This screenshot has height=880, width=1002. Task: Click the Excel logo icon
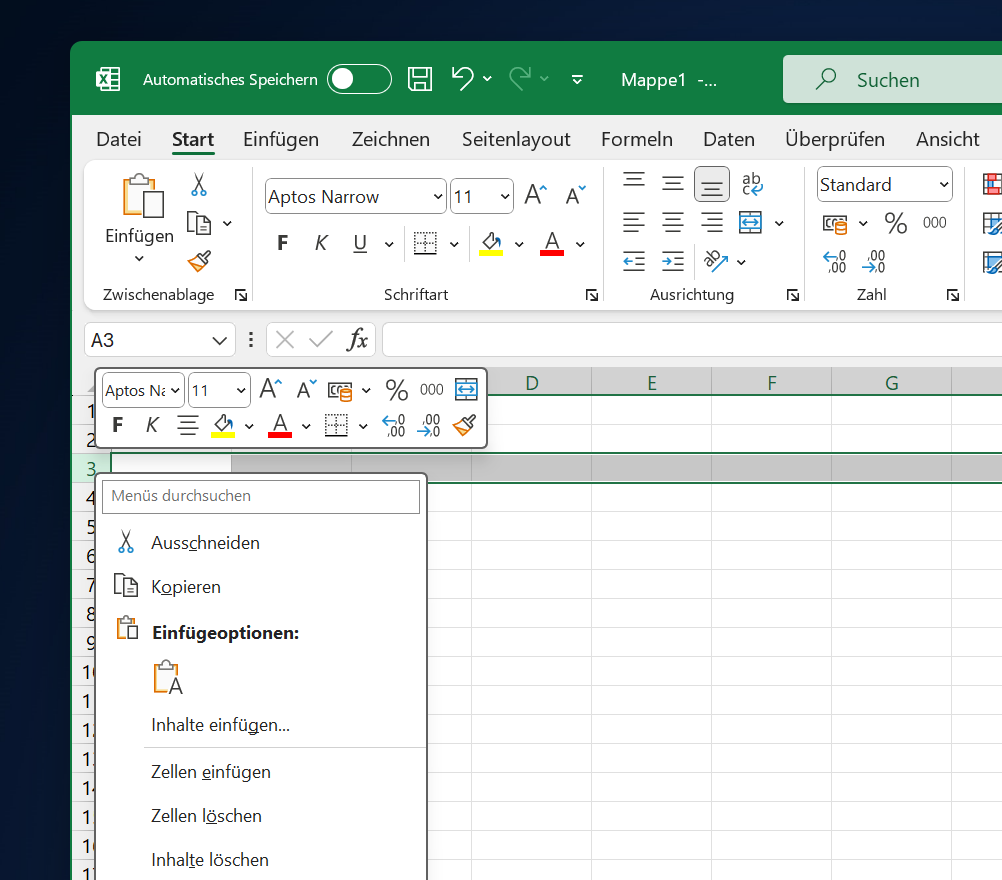click(x=108, y=79)
